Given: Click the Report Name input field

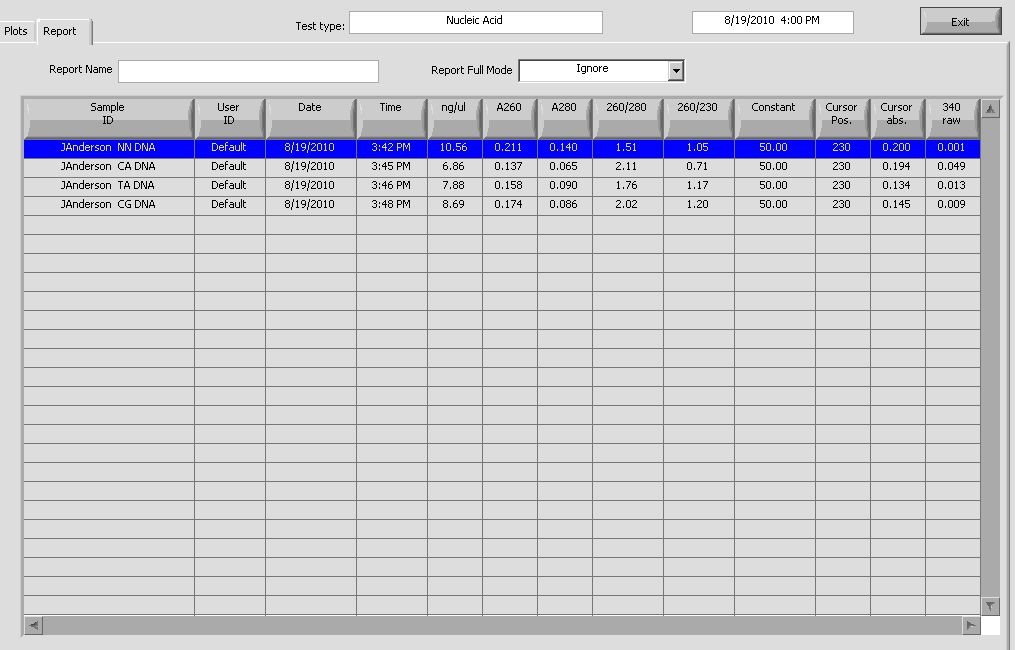Looking at the screenshot, I should pos(248,71).
